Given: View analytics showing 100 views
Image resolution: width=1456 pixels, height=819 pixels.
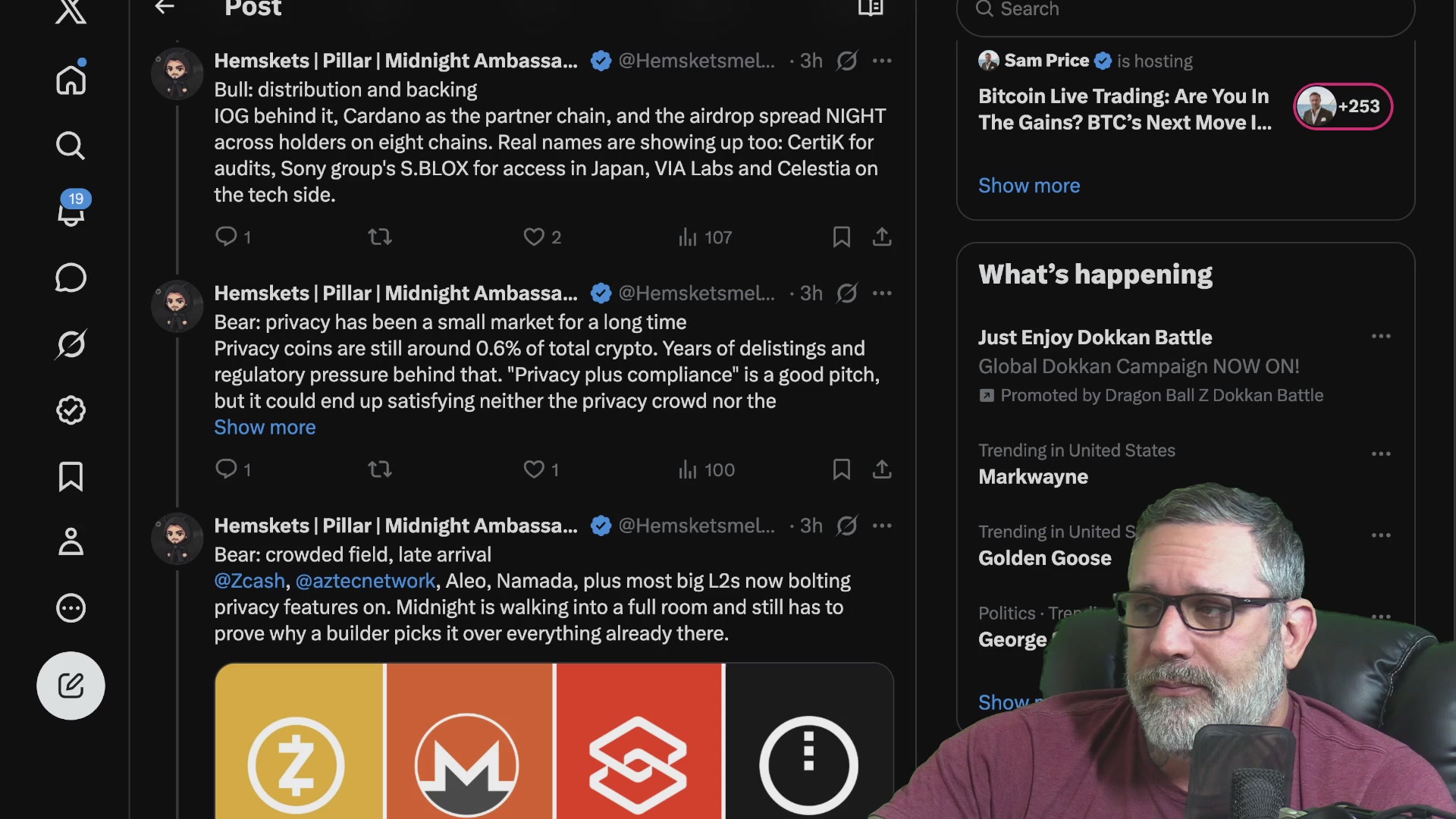Looking at the screenshot, I should [x=707, y=470].
